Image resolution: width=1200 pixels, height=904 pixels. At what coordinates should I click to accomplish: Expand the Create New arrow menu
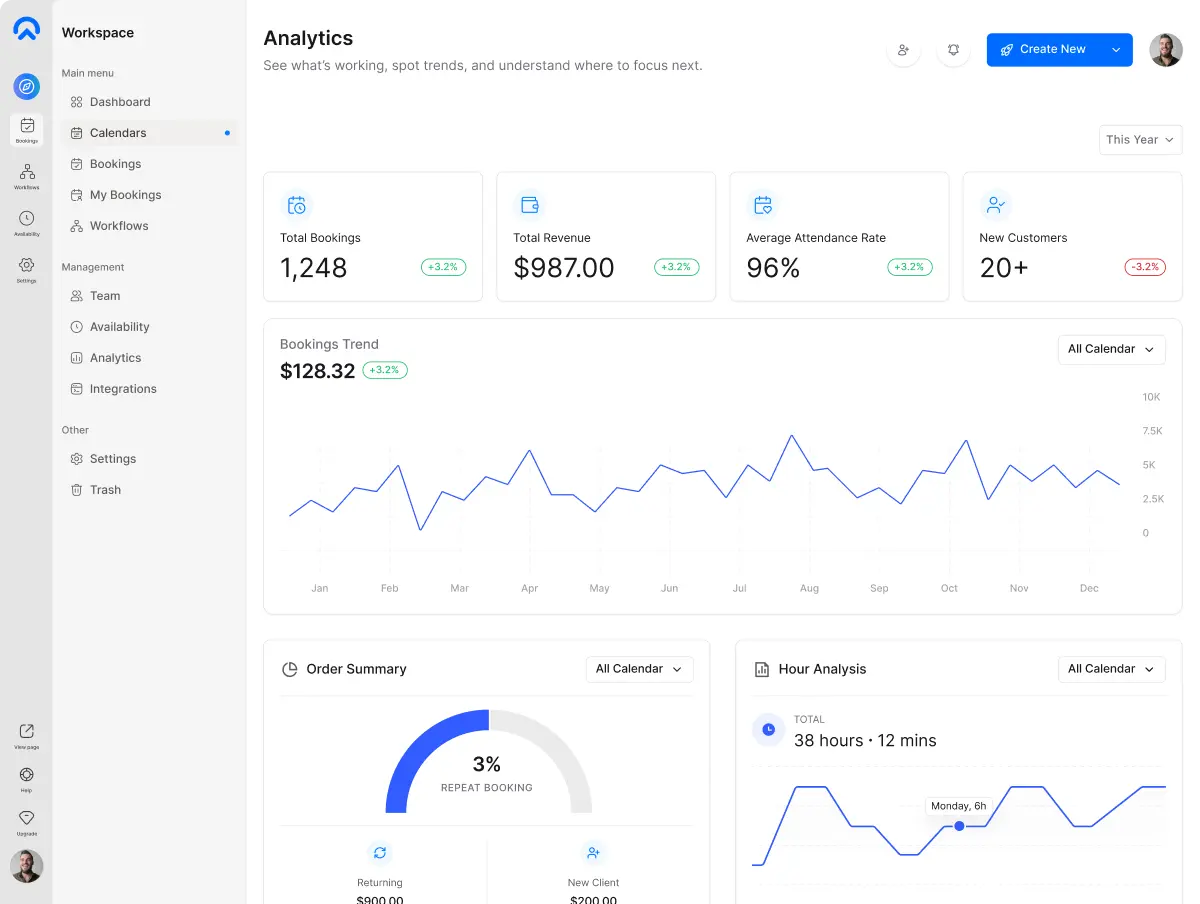point(1116,50)
